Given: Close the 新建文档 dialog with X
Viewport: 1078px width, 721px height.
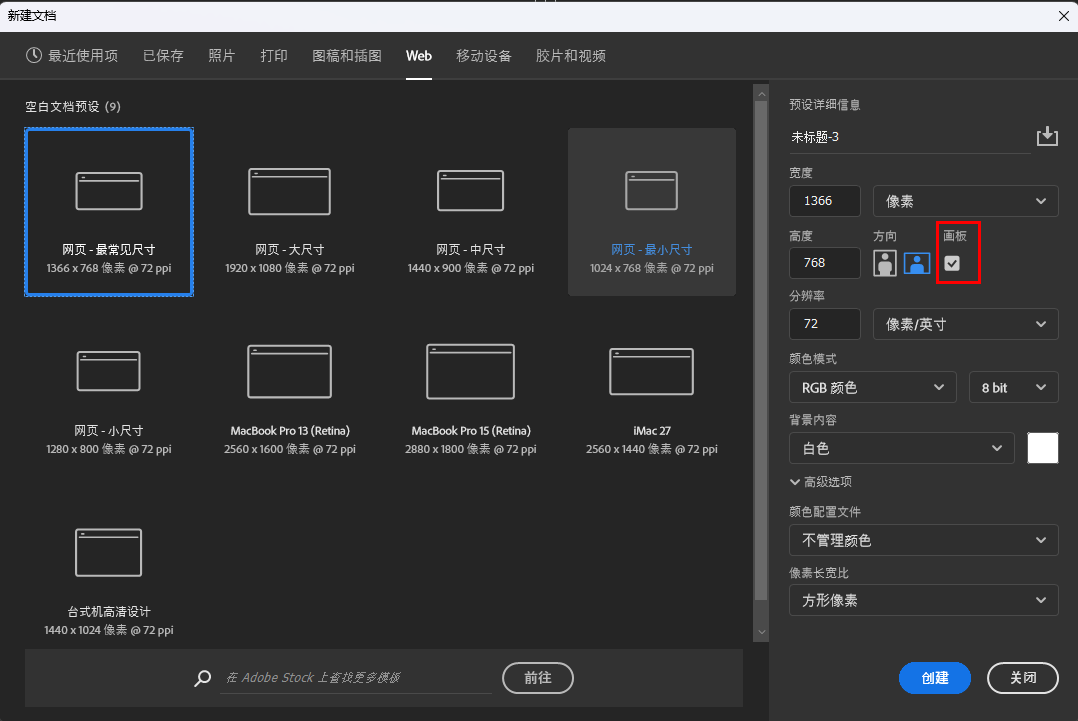Looking at the screenshot, I should (x=1064, y=16).
